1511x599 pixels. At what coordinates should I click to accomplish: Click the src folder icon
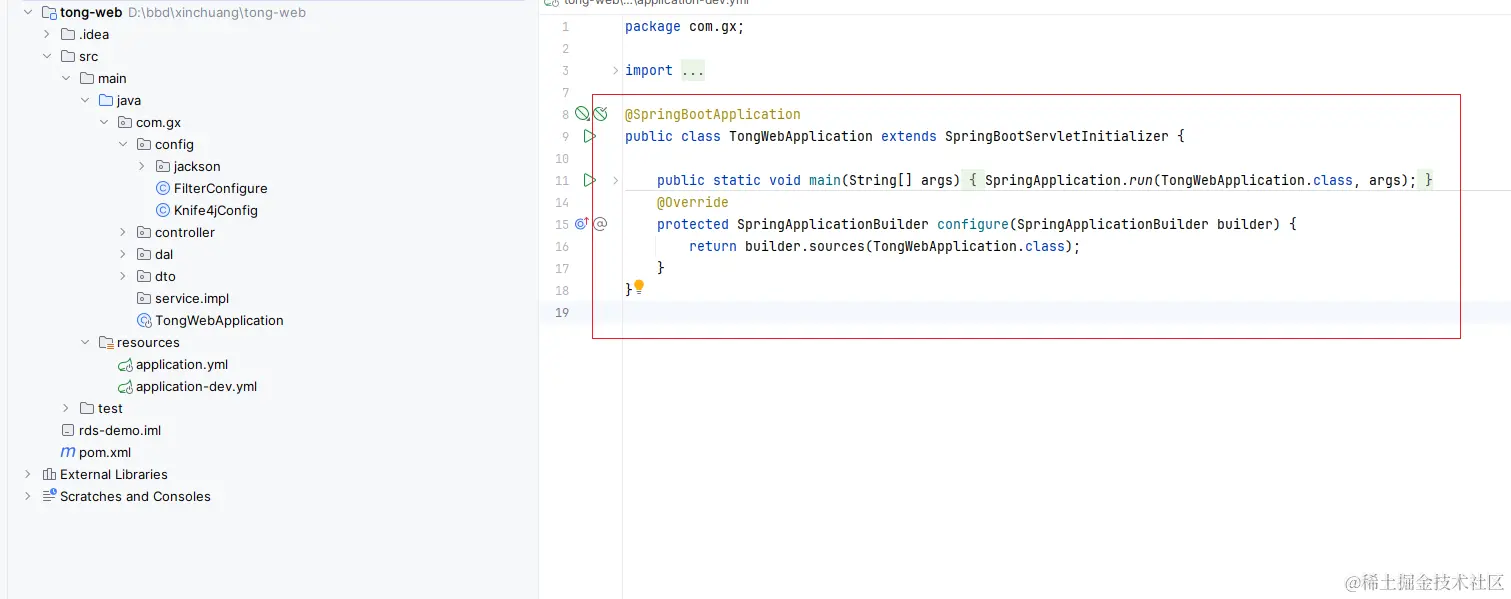[68, 57]
